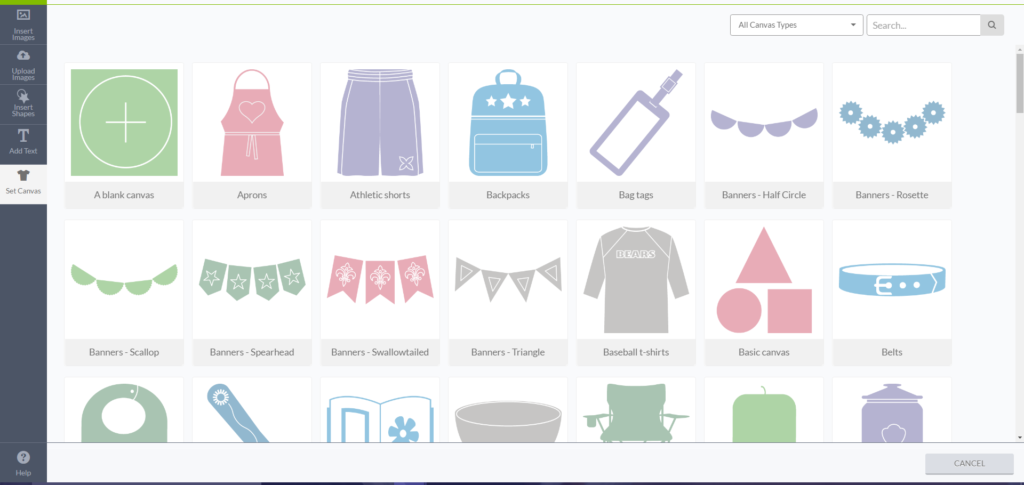
Task: Click the 'Backpacks' label
Action: click(x=507, y=195)
